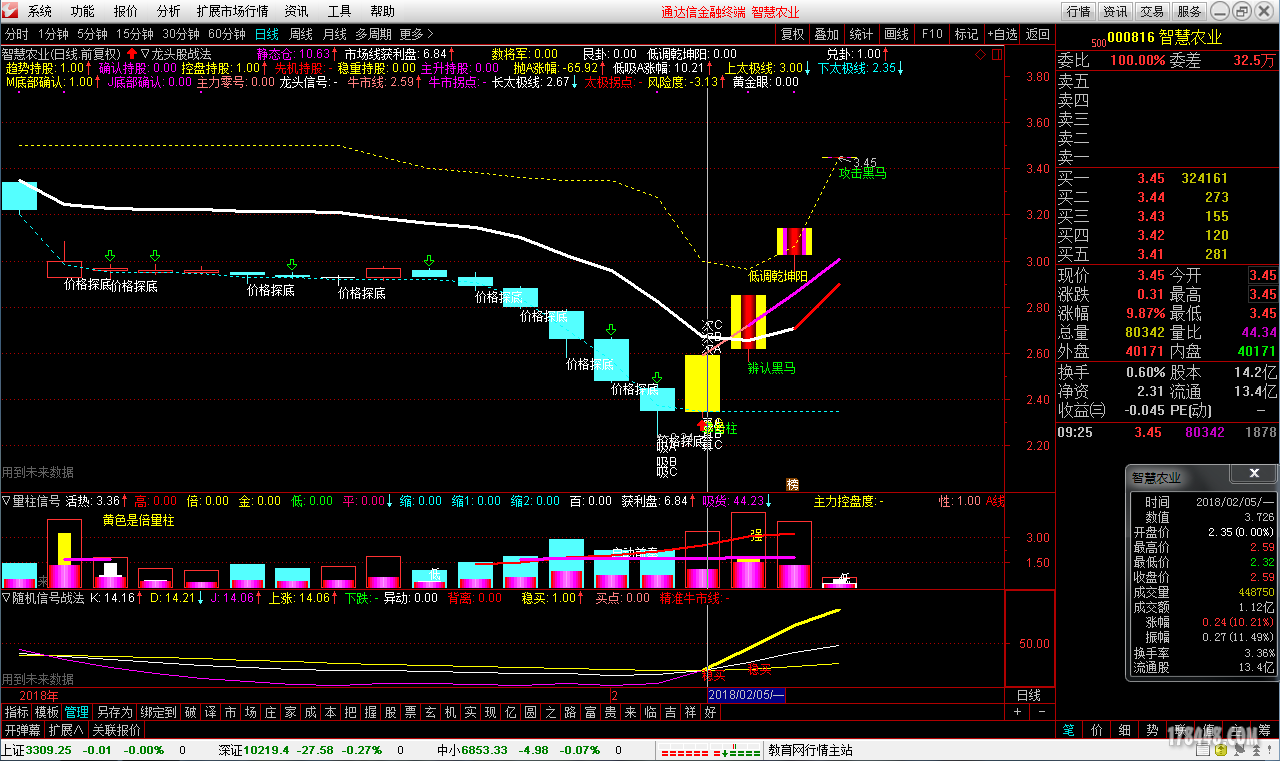1280x761 pixels.
Task: Select the 管理 tab at bottom
Action: click(76, 712)
